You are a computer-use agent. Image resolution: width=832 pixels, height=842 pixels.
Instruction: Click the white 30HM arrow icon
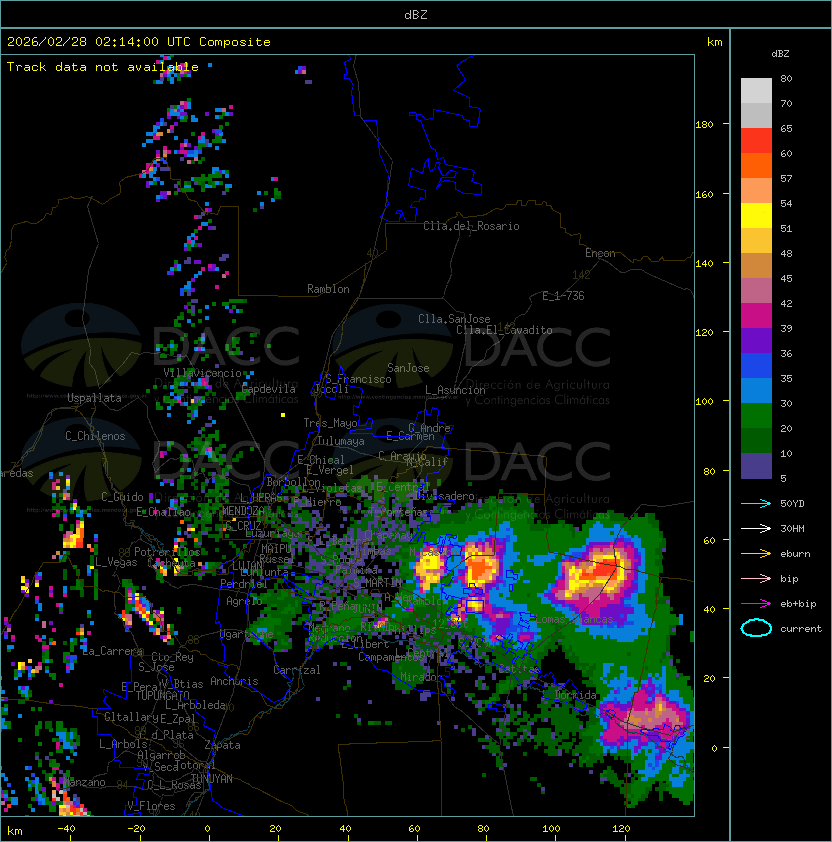pyautogui.click(x=756, y=528)
